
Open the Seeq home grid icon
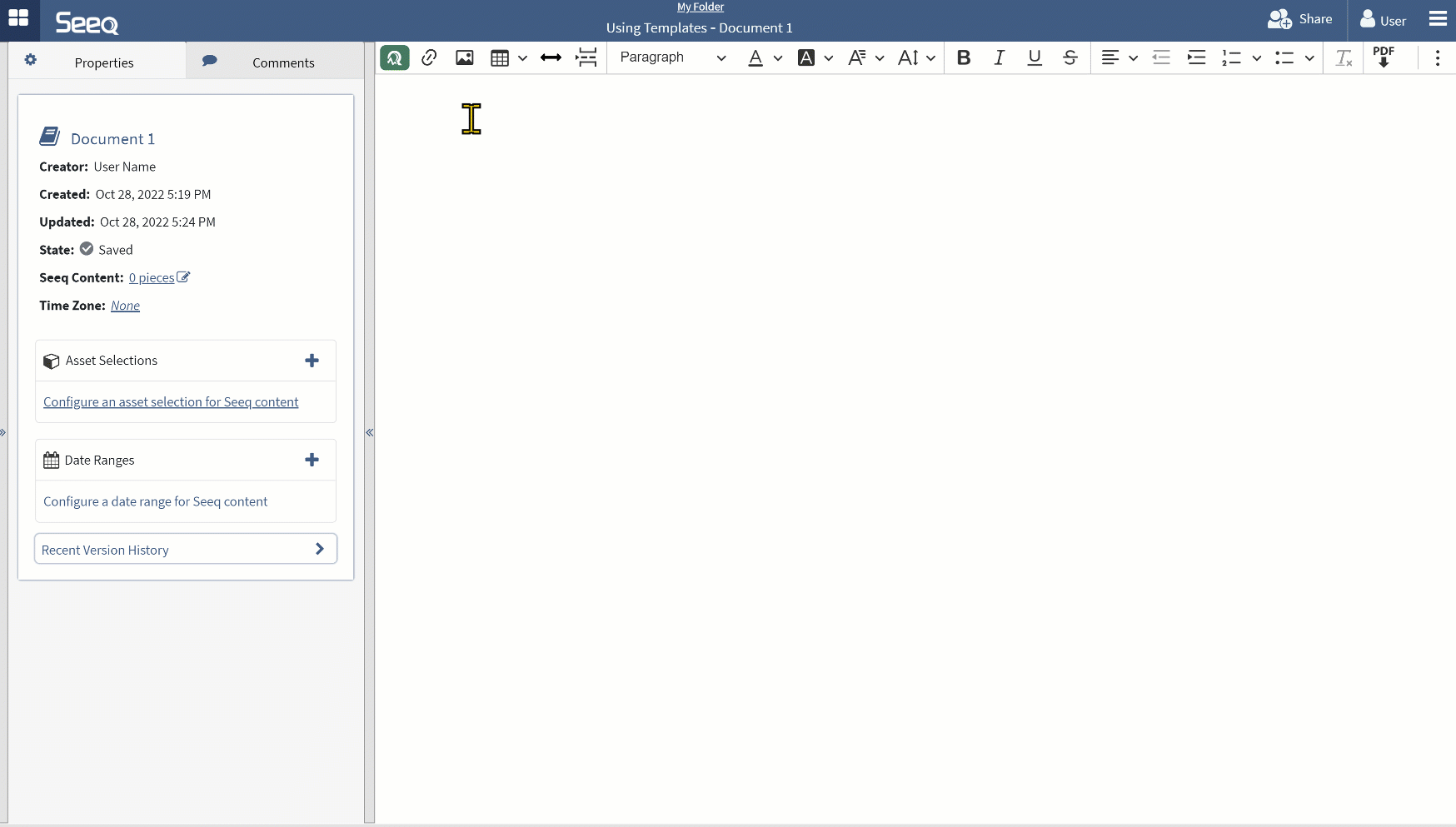click(x=18, y=18)
